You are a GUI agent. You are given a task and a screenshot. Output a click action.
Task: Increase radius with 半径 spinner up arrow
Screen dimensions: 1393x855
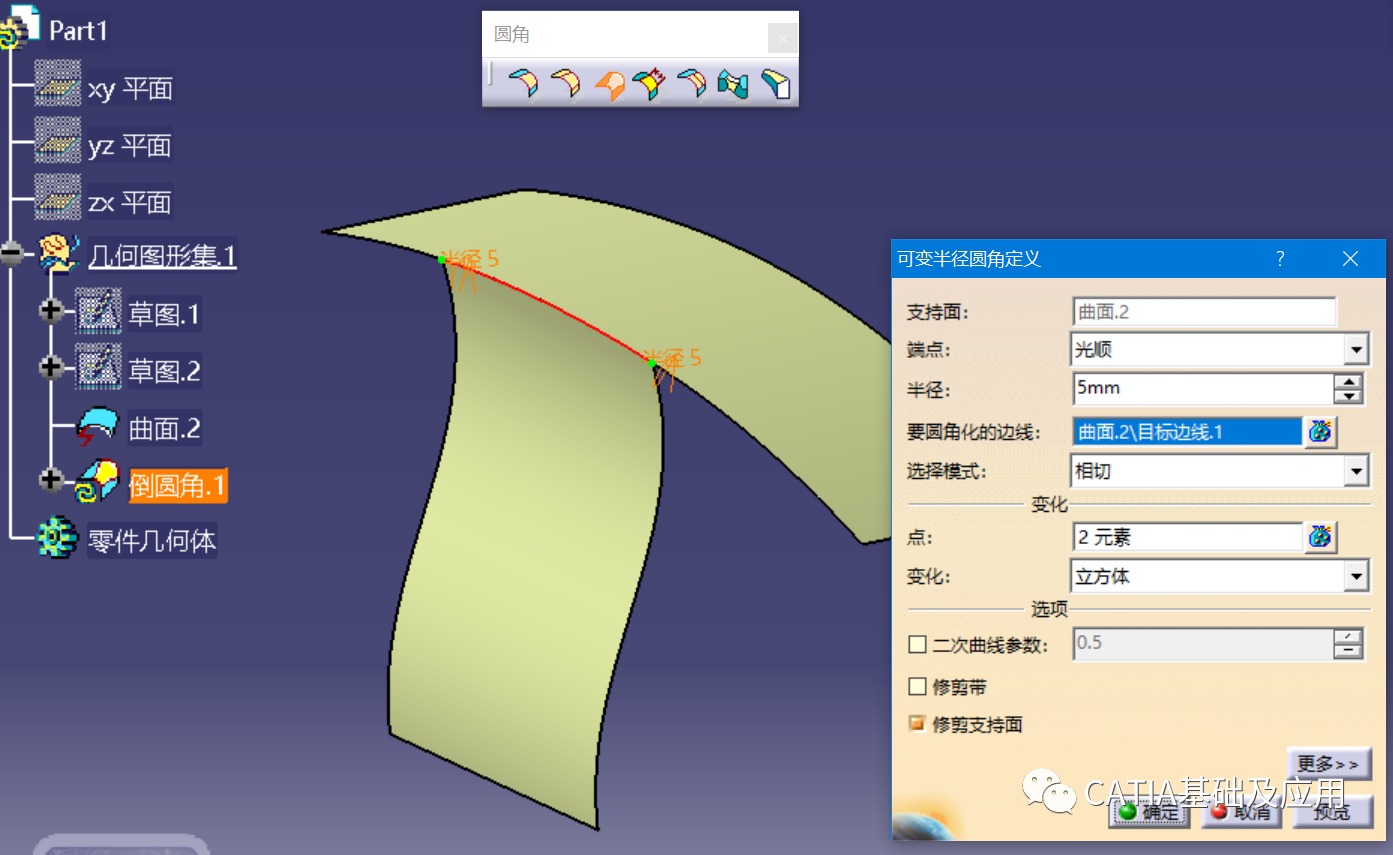click(x=1349, y=382)
